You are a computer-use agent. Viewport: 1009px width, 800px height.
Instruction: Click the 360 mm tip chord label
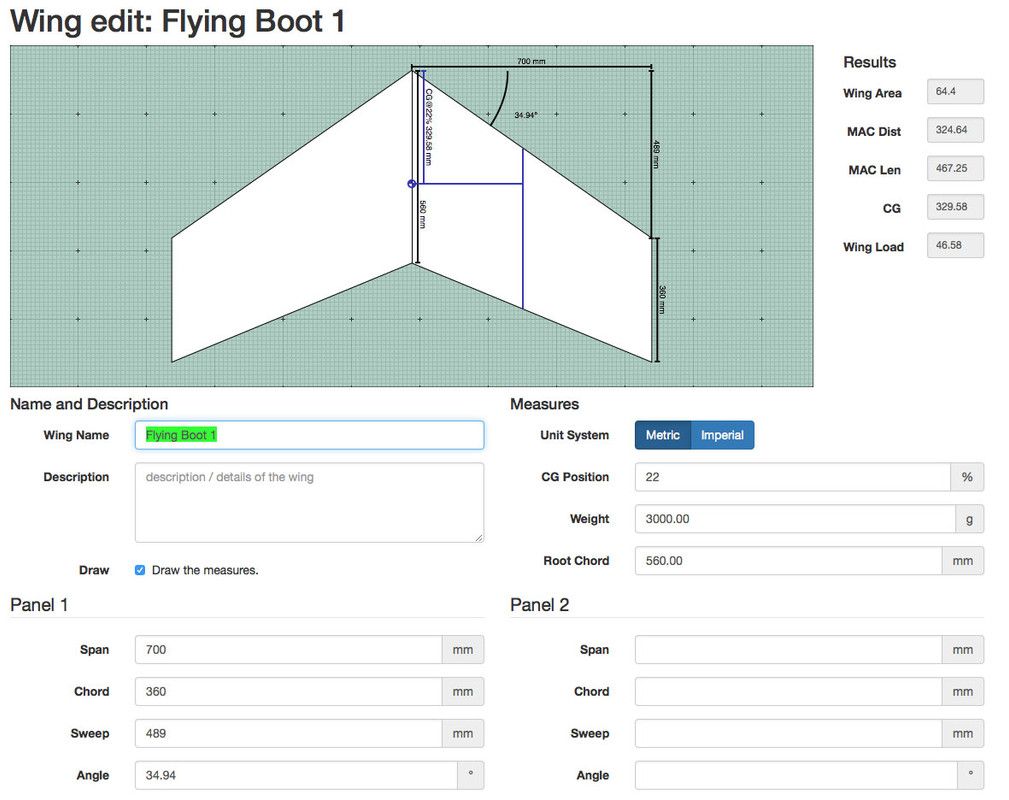[662, 300]
